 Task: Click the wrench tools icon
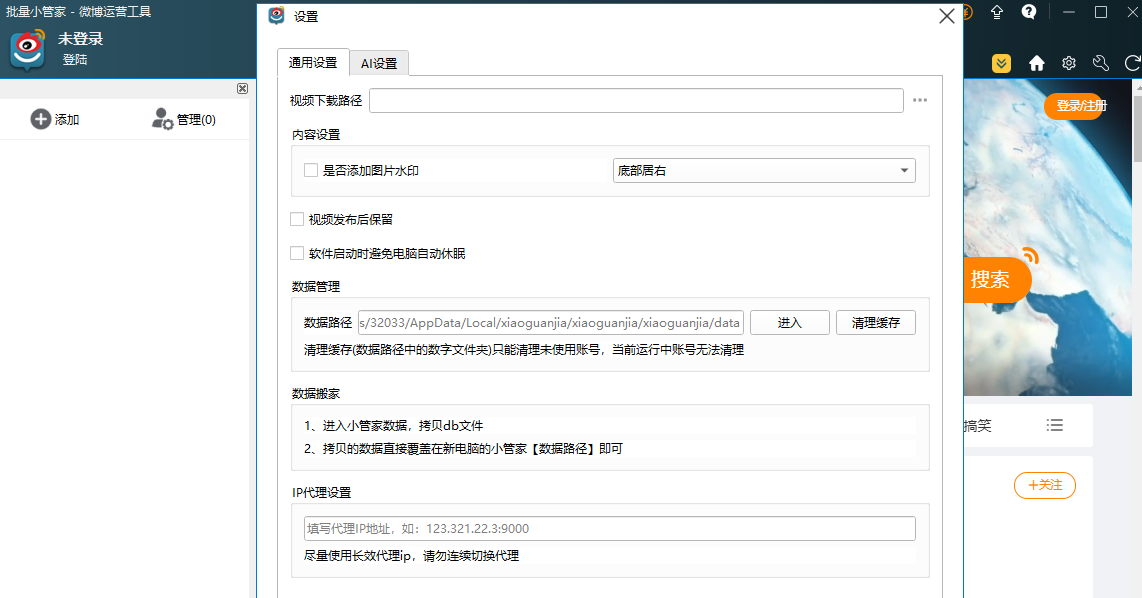tap(1101, 63)
